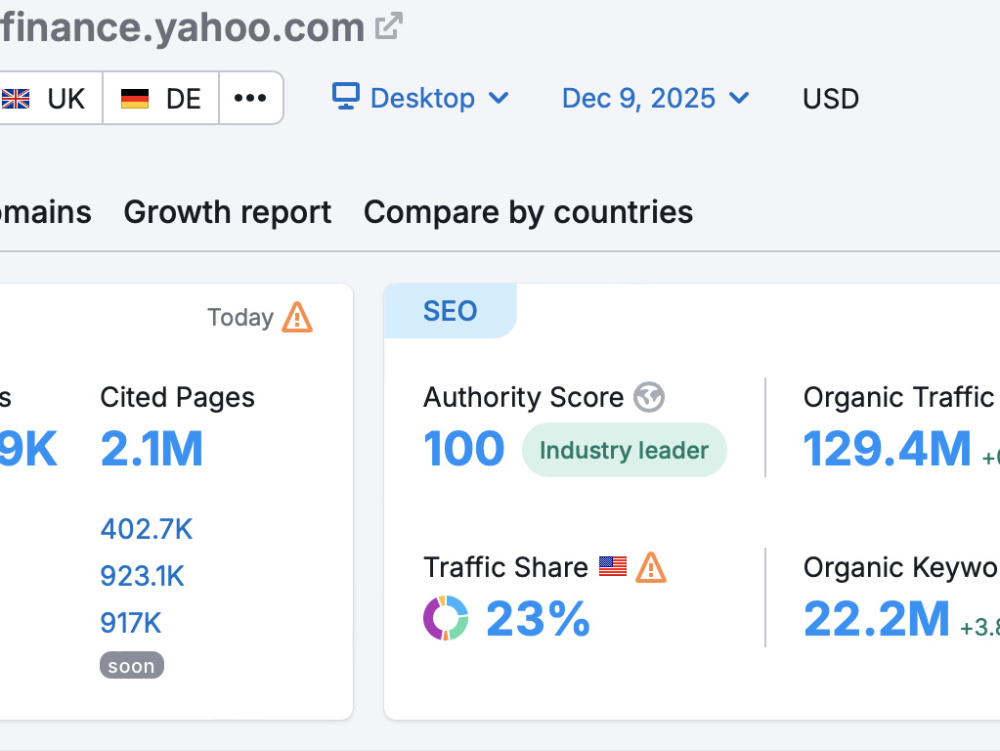The height and width of the screenshot is (751, 1000).
Task: Expand the Desktop device dropdown
Action: pyautogui.click(x=421, y=98)
